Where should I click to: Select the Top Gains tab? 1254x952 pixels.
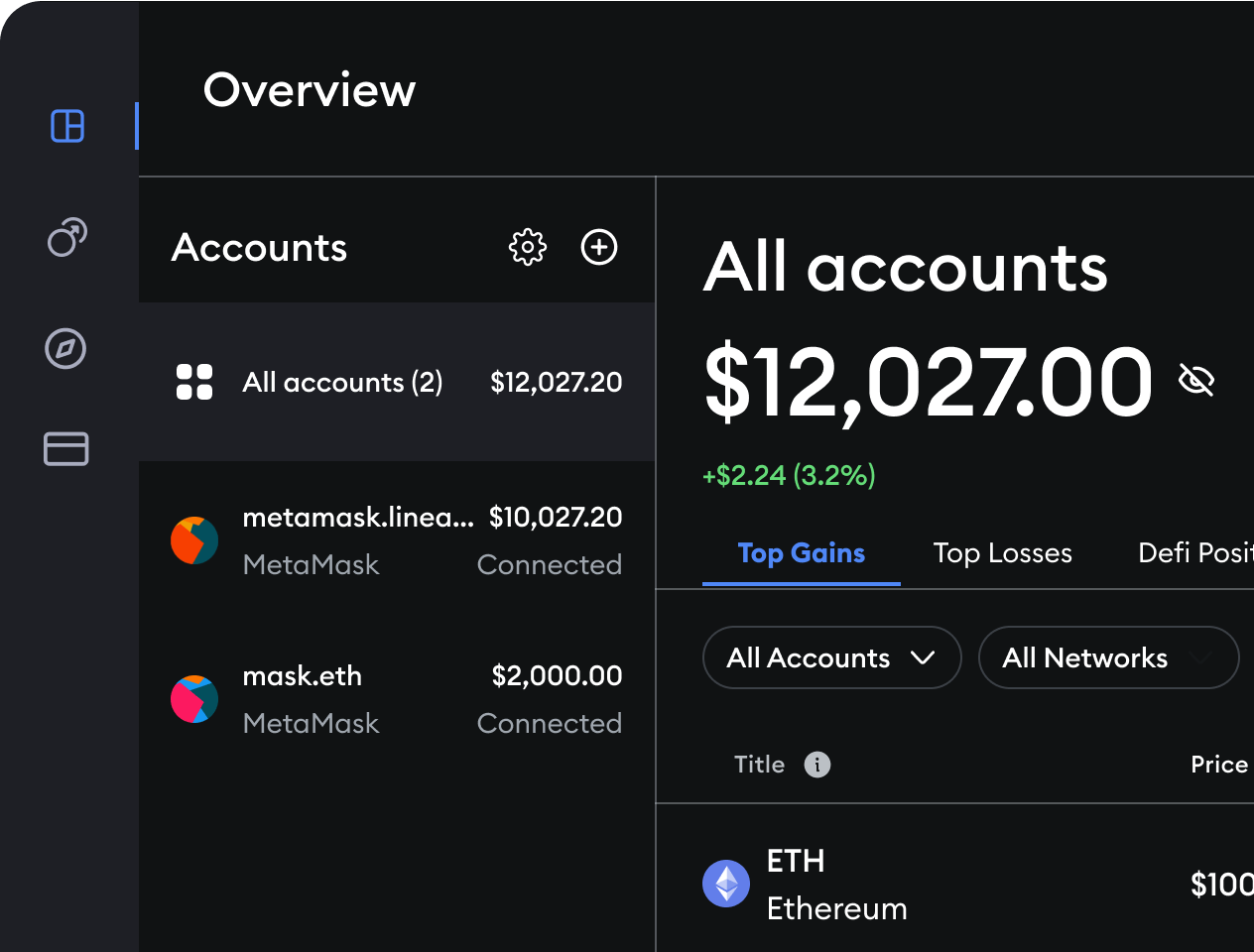coord(801,553)
